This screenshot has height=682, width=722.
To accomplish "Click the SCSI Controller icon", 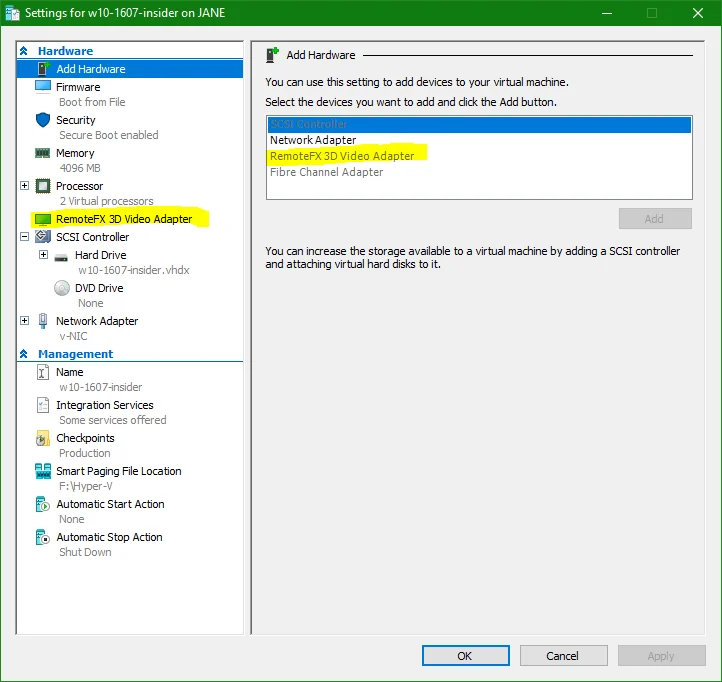I will pyautogui.click(x=43, y=237).
